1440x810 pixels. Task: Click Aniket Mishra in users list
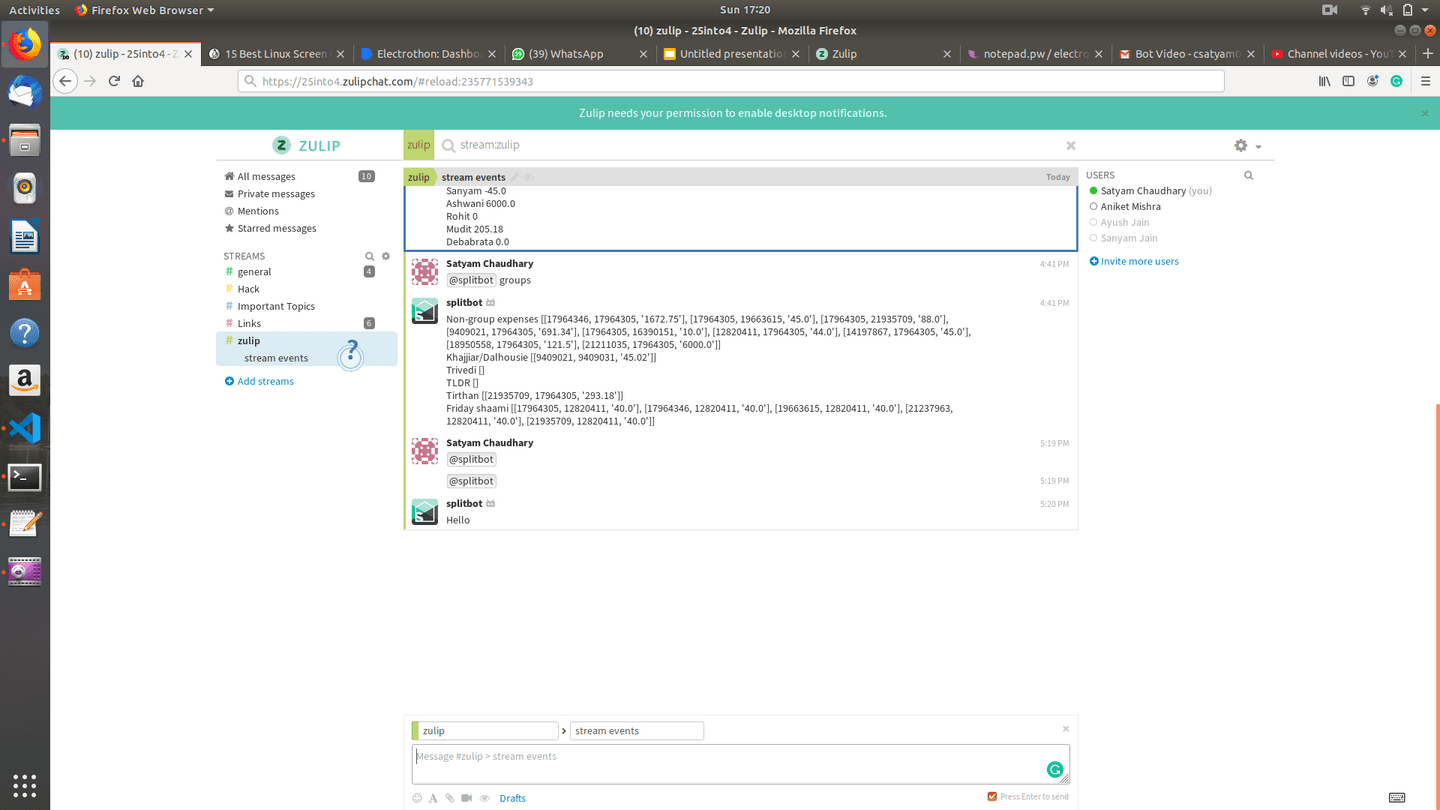1130,207
